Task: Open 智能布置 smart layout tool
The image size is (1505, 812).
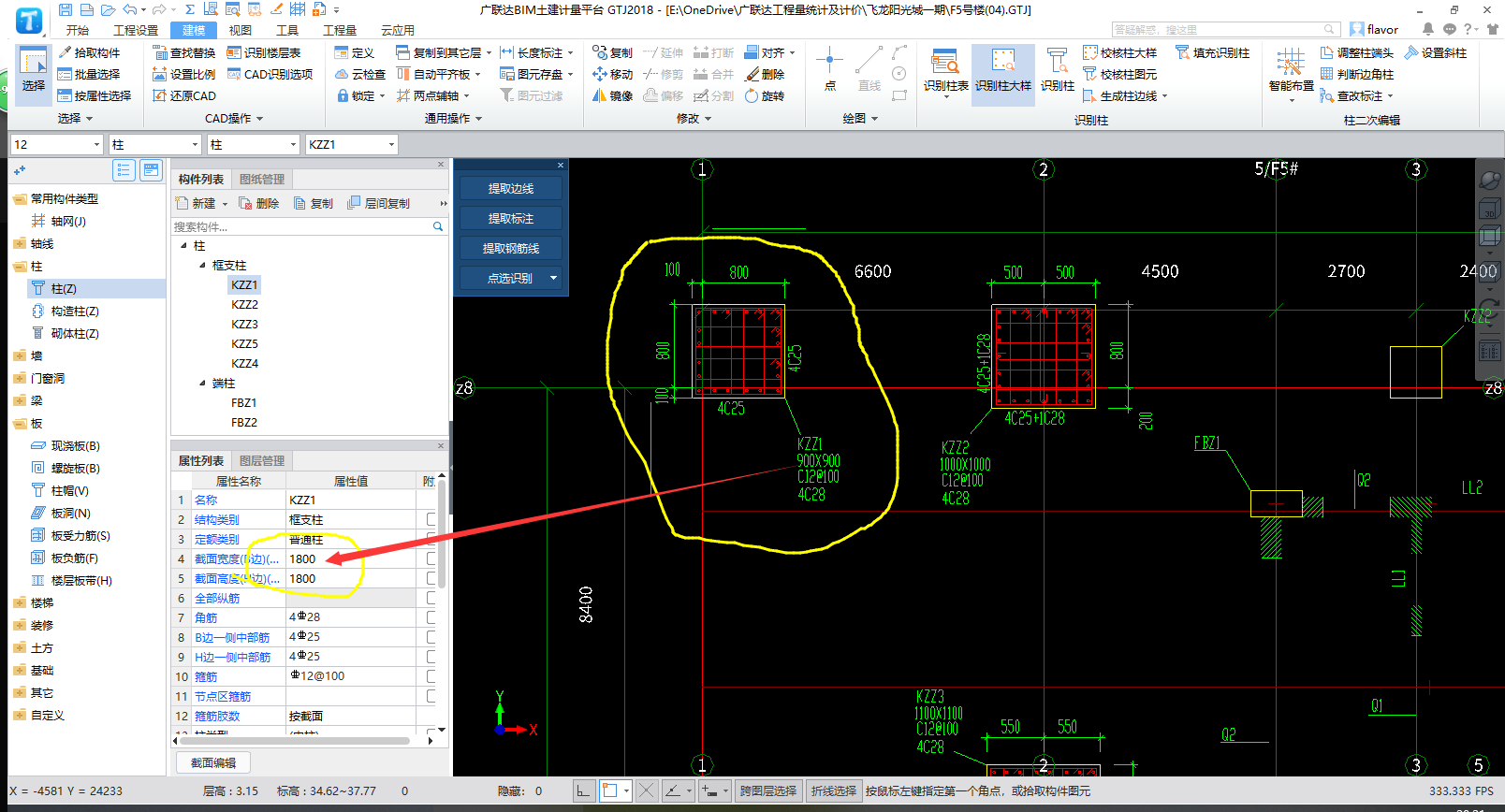Action: [1291, 73]
